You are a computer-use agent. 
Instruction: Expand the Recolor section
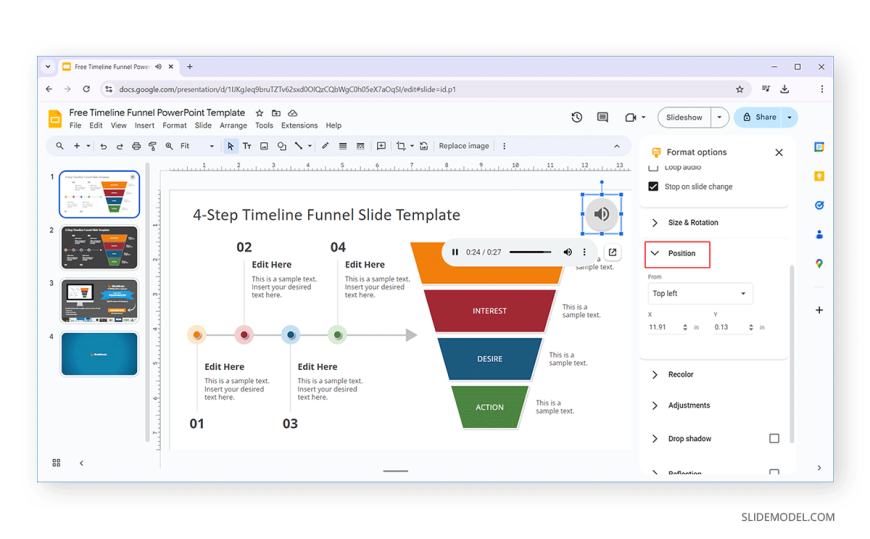point(655,375)
